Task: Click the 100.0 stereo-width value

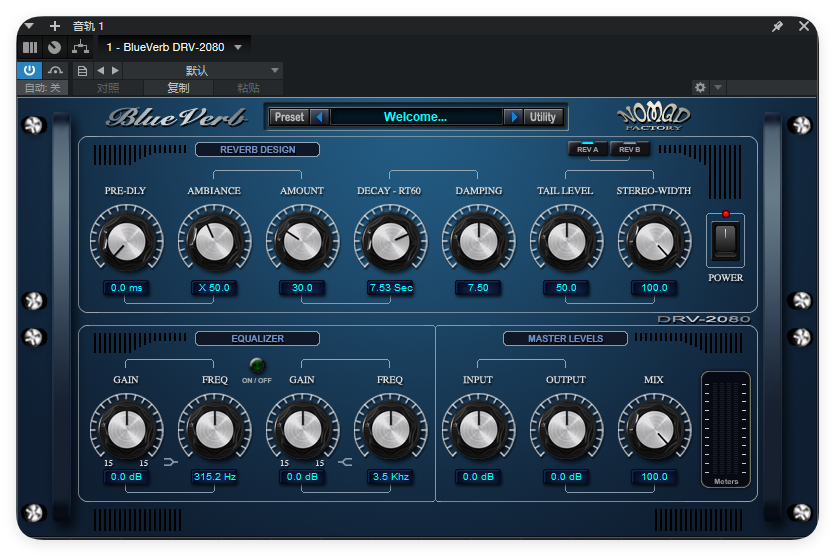Action: [654, 288]
